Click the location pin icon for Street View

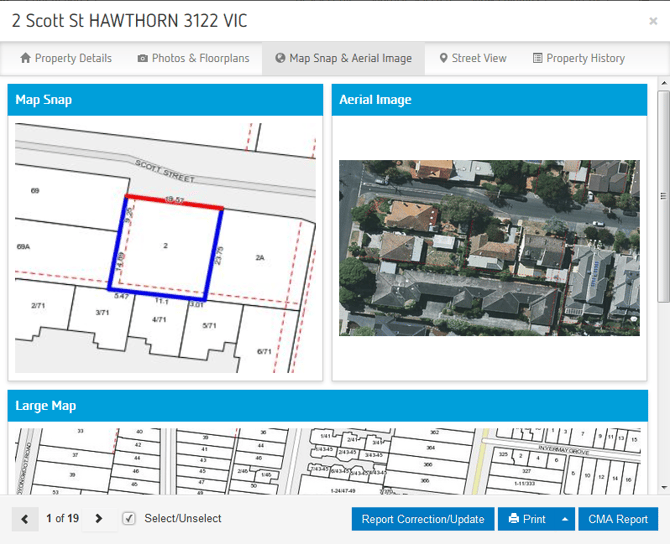(x=443, y=59)
